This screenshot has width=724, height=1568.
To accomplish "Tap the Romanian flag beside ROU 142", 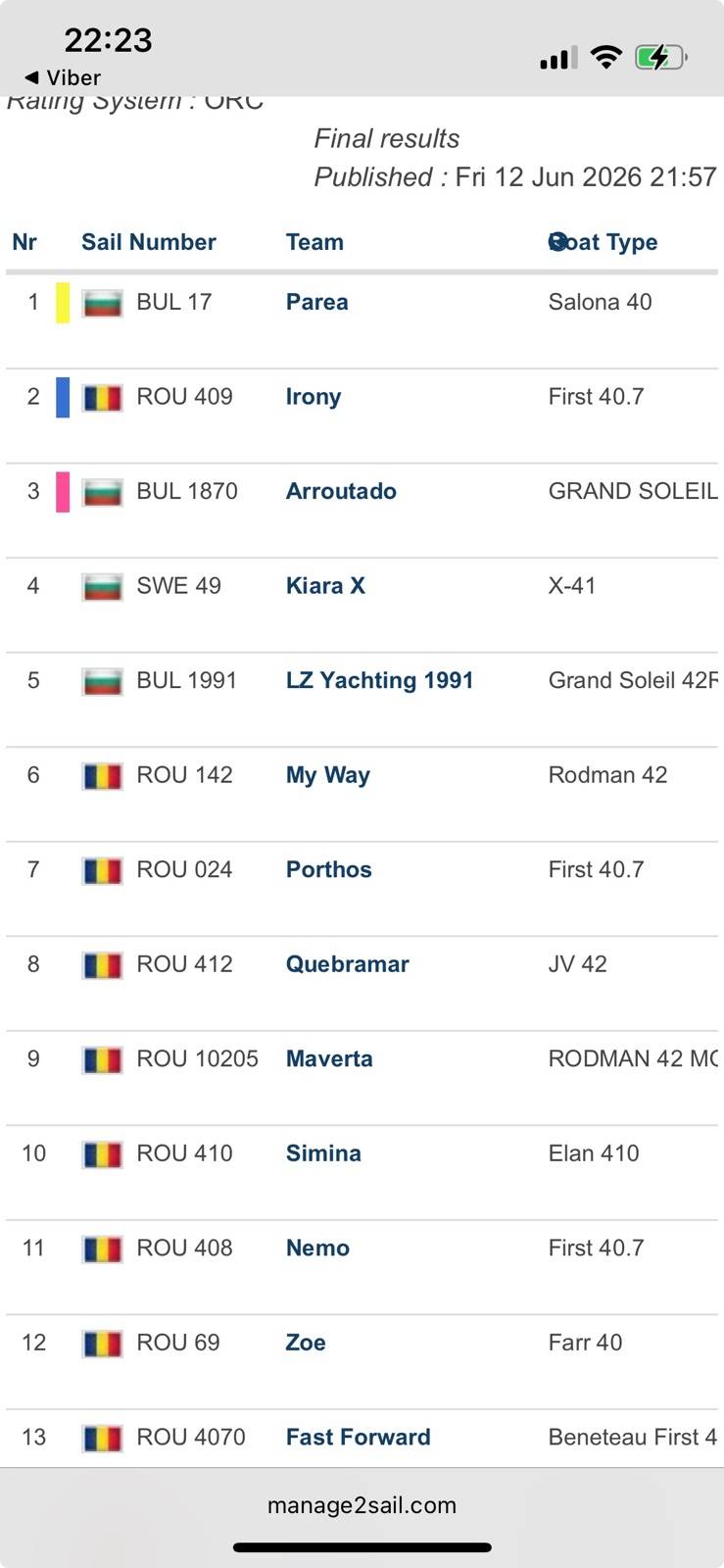I will coord(102,776).
